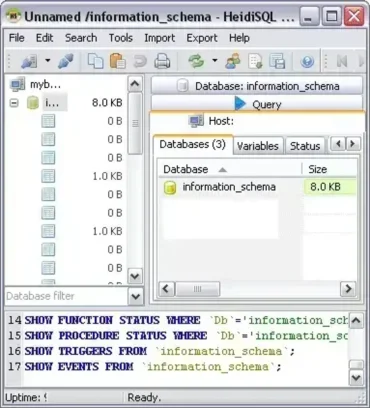Click into the Database filter field

pos(66,296)
